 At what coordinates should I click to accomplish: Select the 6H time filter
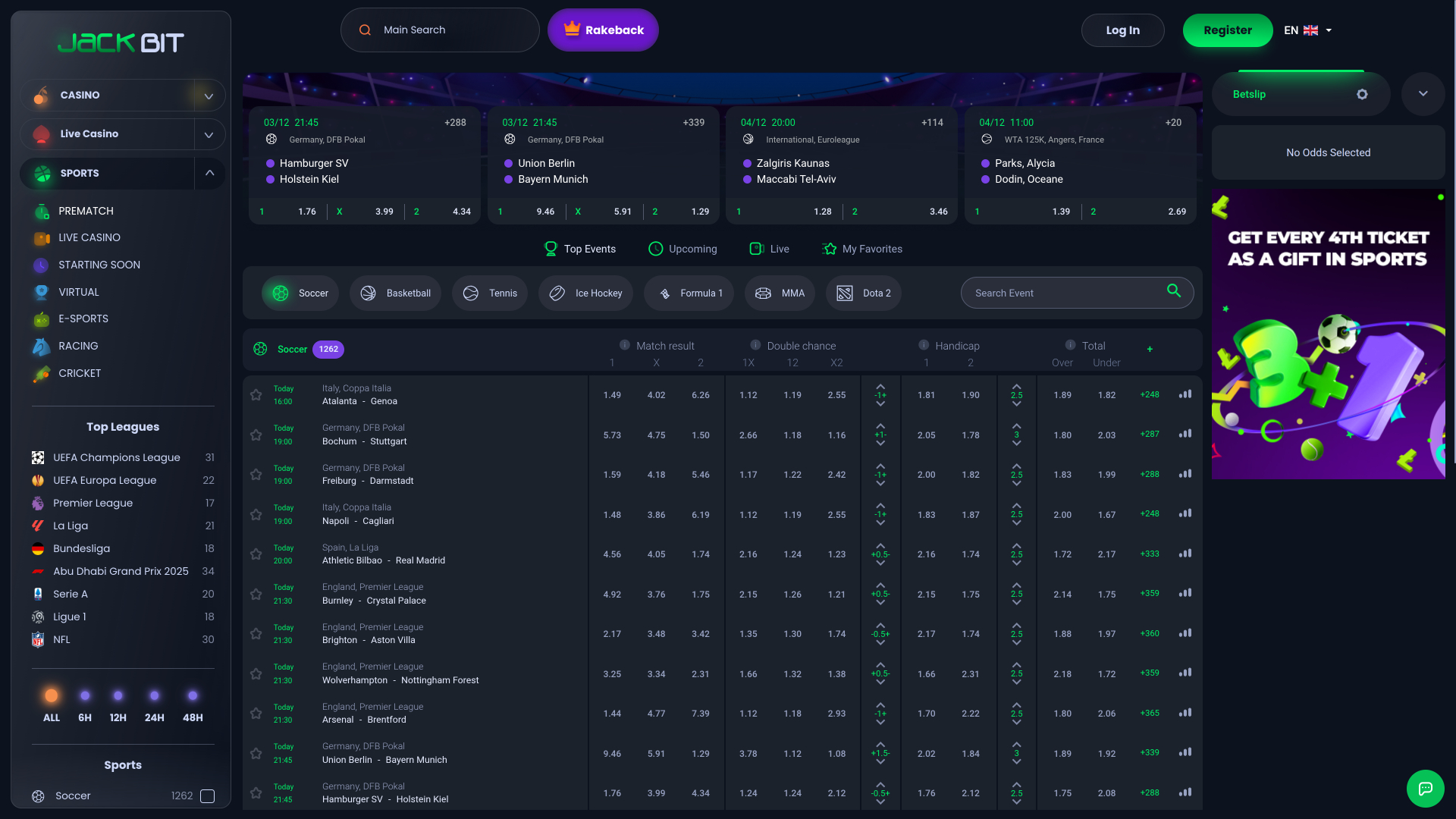84,695
